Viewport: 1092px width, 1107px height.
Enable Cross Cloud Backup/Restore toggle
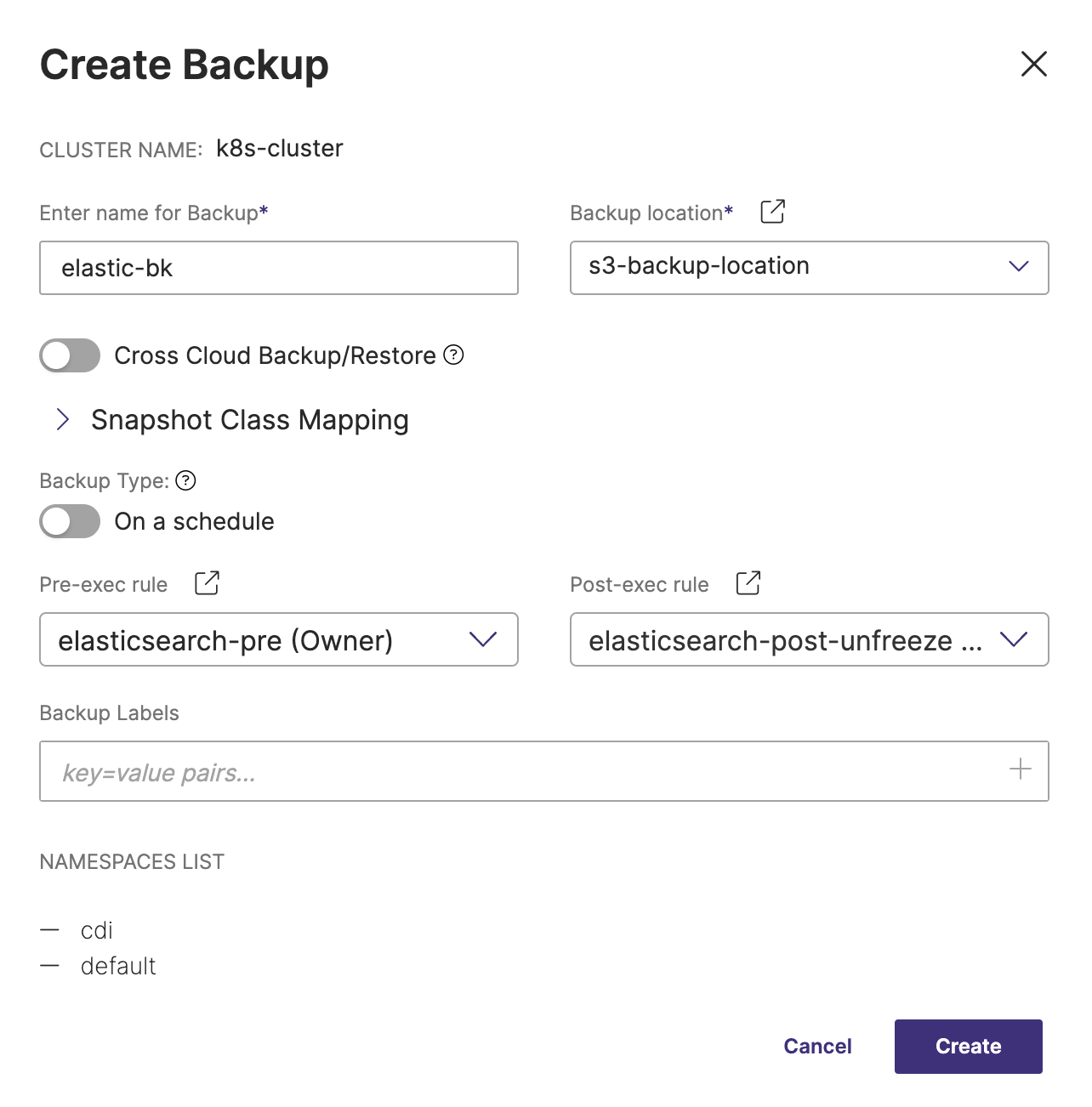70,355
